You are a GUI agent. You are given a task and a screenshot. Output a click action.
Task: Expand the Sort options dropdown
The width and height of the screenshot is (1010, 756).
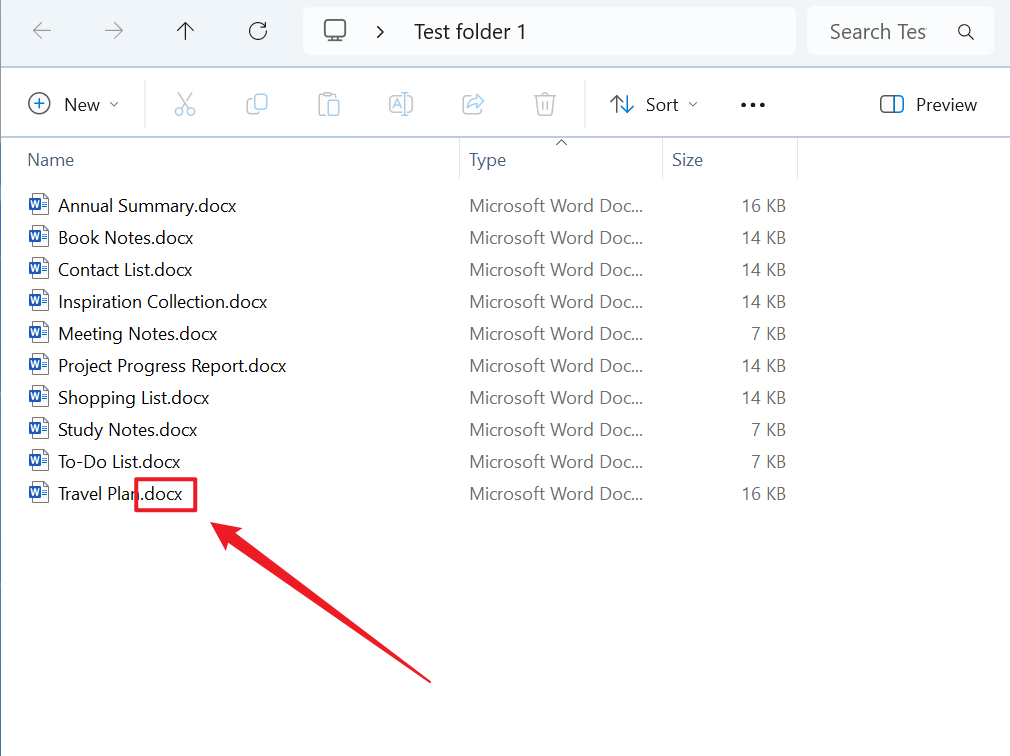655,104
